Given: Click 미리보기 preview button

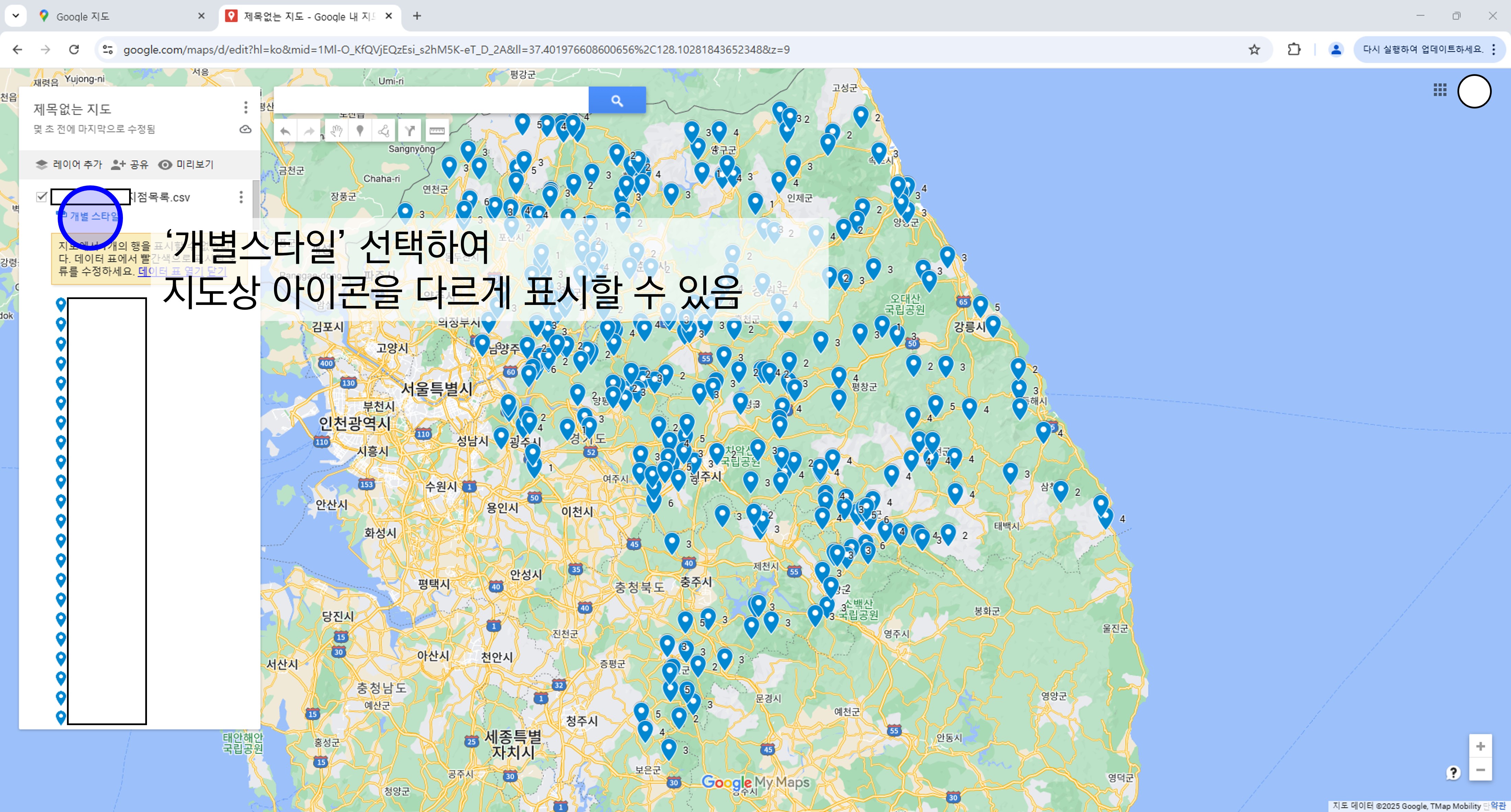Looking at the screenshot, I should point(186,165).
